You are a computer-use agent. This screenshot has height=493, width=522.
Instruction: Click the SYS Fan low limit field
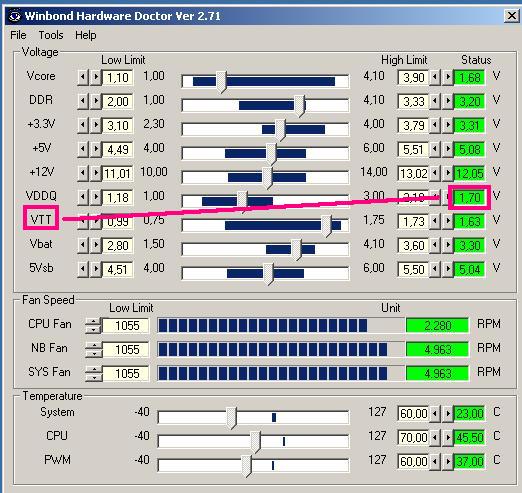(126, 374)
